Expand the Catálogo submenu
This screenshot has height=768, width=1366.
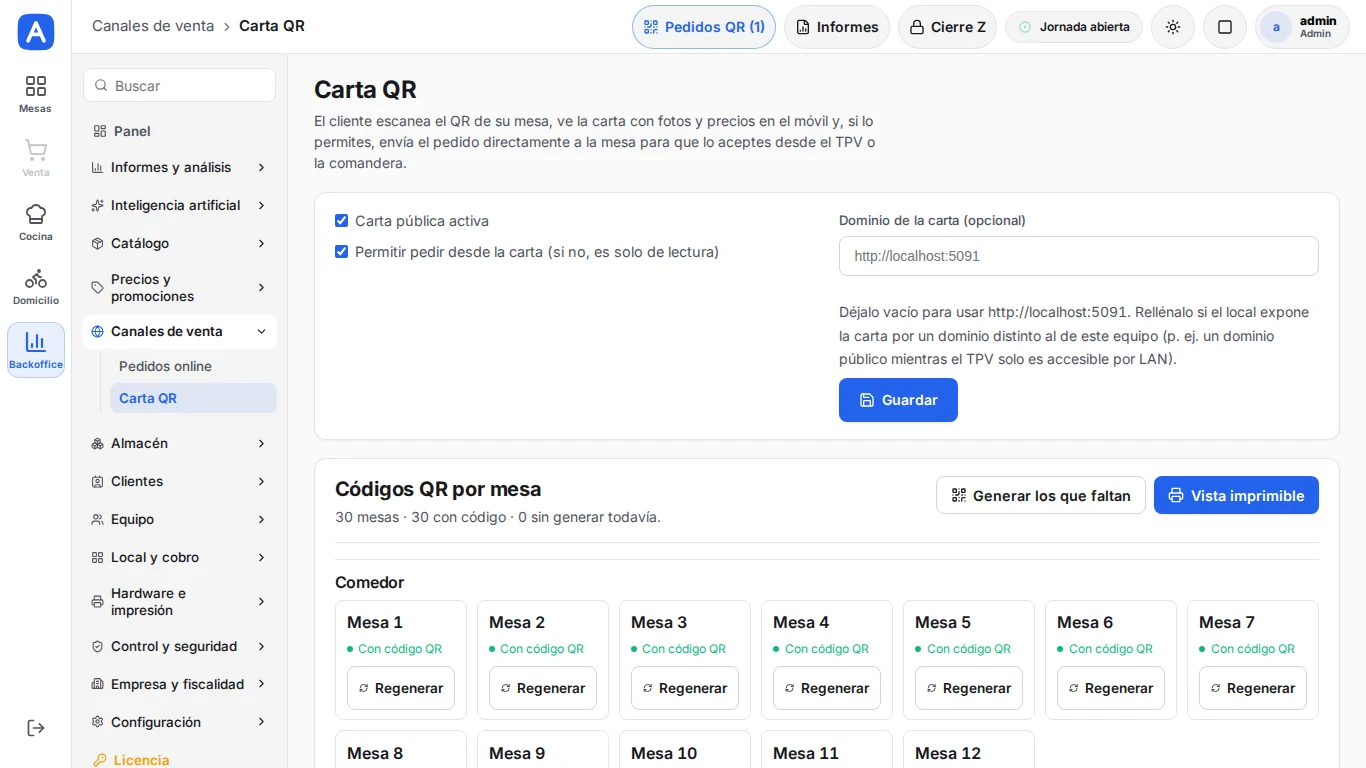point(179,243)
